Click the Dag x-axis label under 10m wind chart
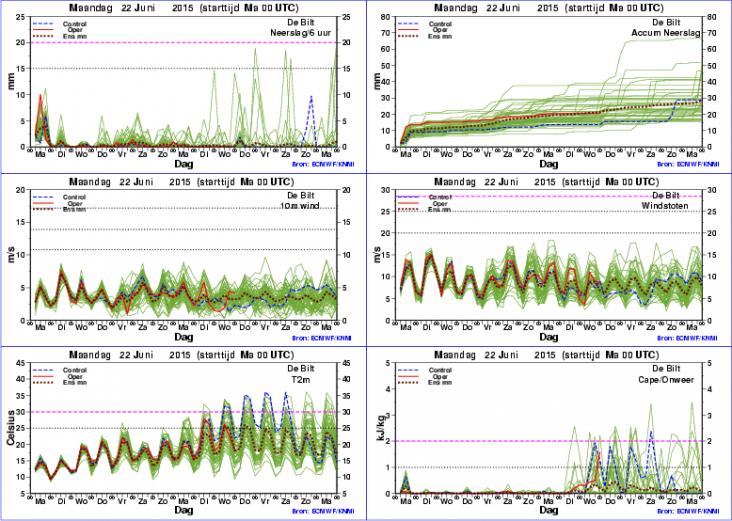The image size is (732, 521). [184, 338]
